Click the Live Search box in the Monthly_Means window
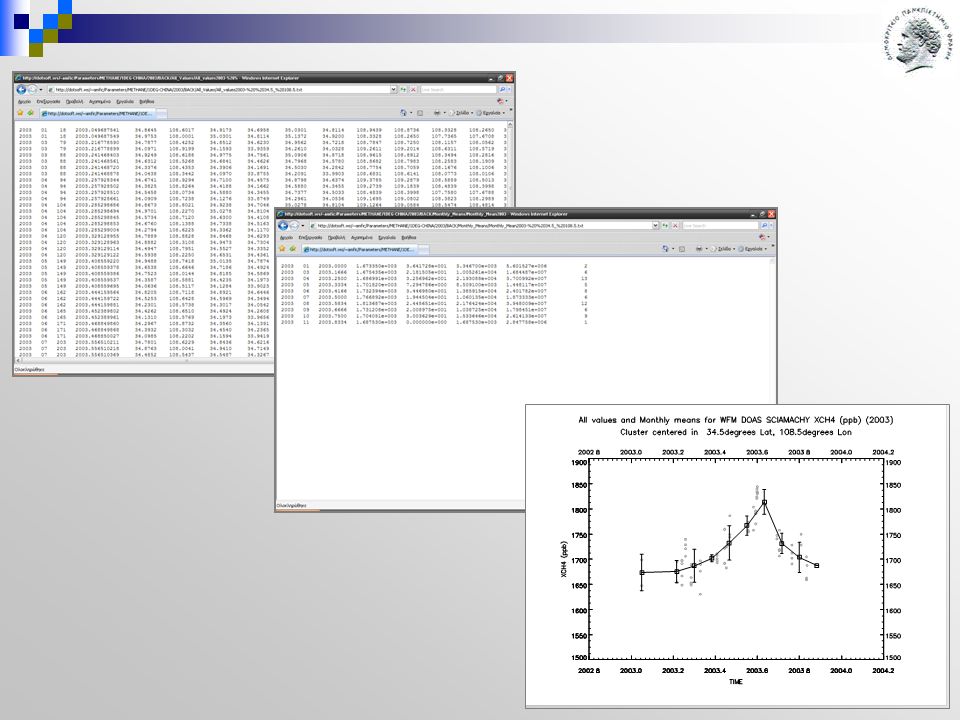Viewport: 960px width, 720px height. [720, 225]
